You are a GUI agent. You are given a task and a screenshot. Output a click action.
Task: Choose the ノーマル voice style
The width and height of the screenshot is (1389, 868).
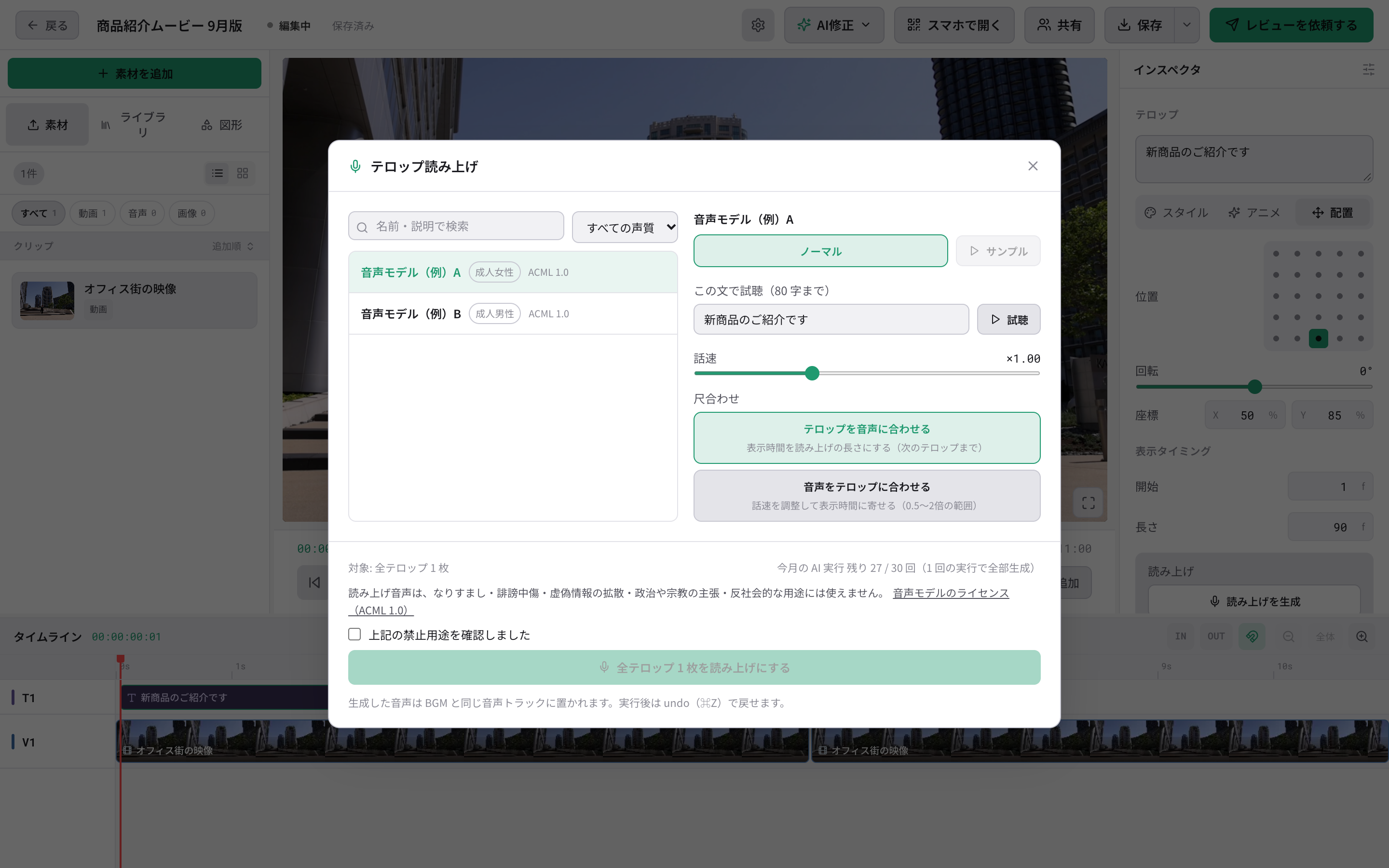[820, 251]
